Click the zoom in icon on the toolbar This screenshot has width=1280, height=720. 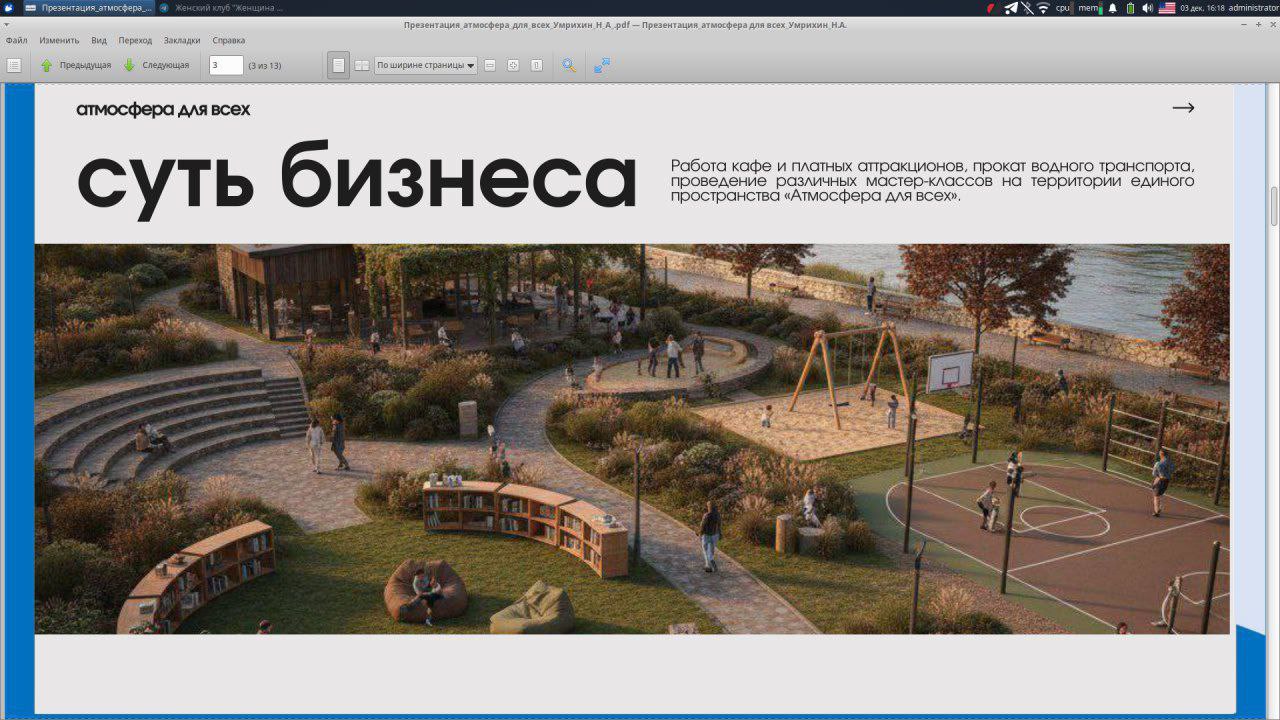tap(512, 64)
